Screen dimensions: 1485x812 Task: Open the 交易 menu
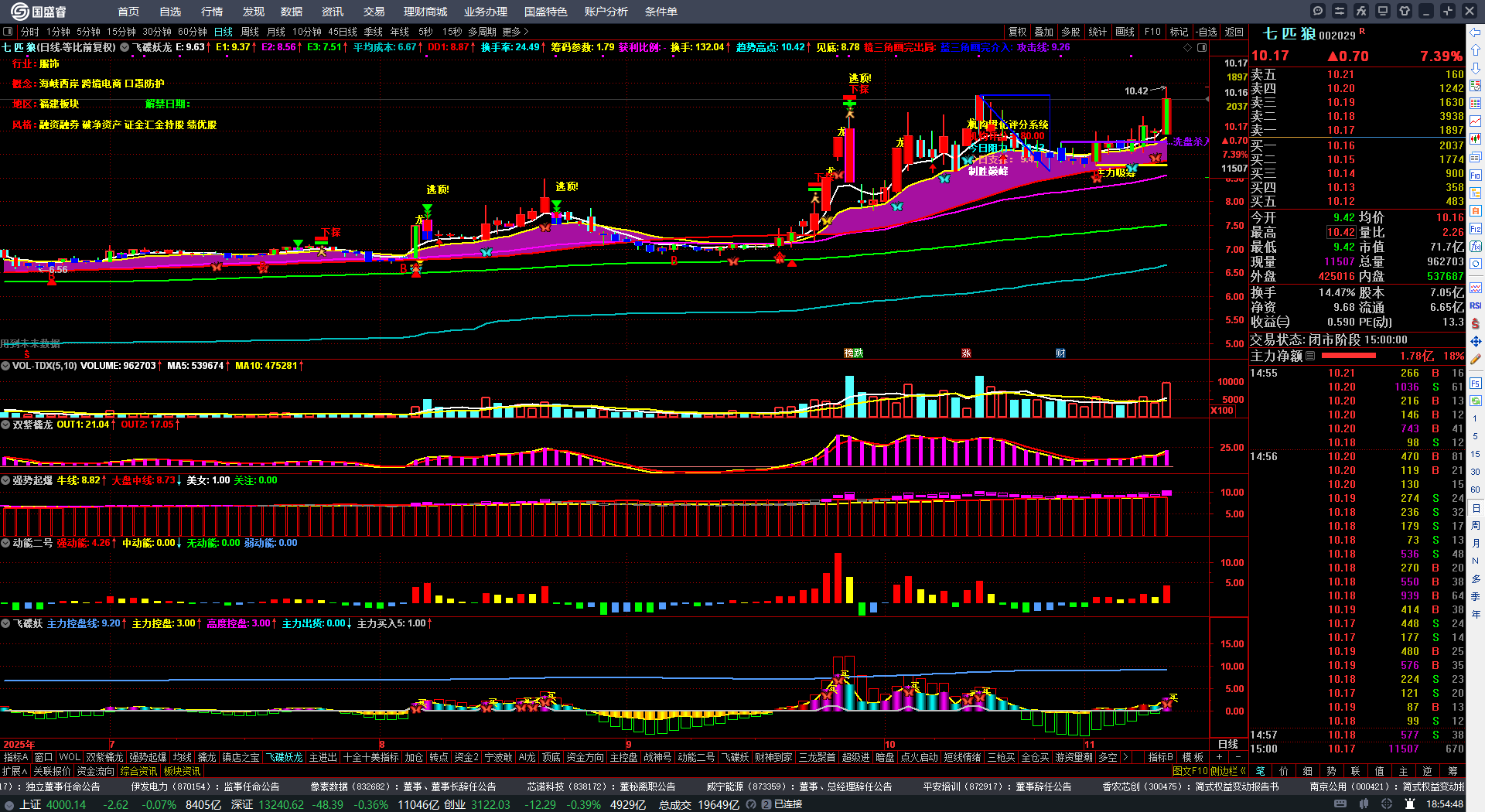374,12
